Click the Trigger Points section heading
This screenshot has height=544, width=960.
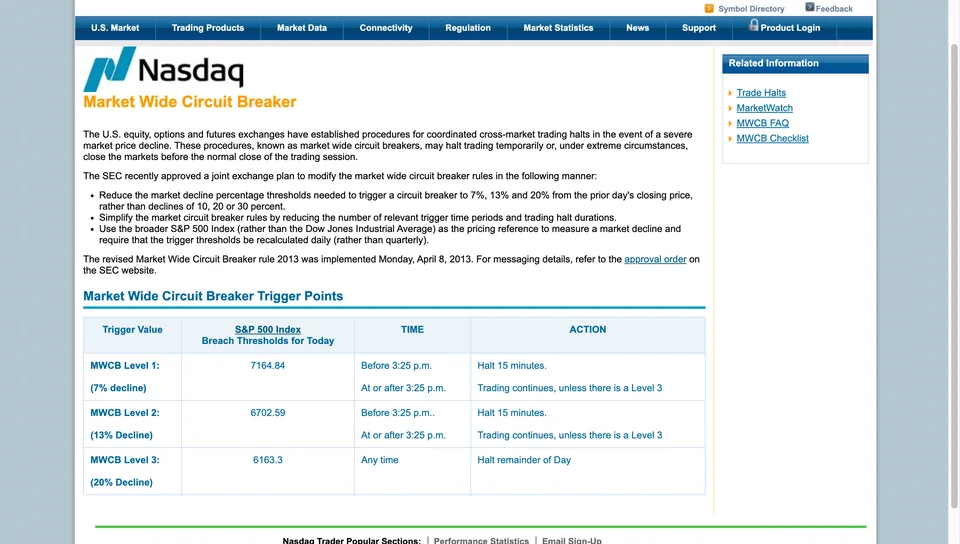pyautogui.click(x=213, y=296)
